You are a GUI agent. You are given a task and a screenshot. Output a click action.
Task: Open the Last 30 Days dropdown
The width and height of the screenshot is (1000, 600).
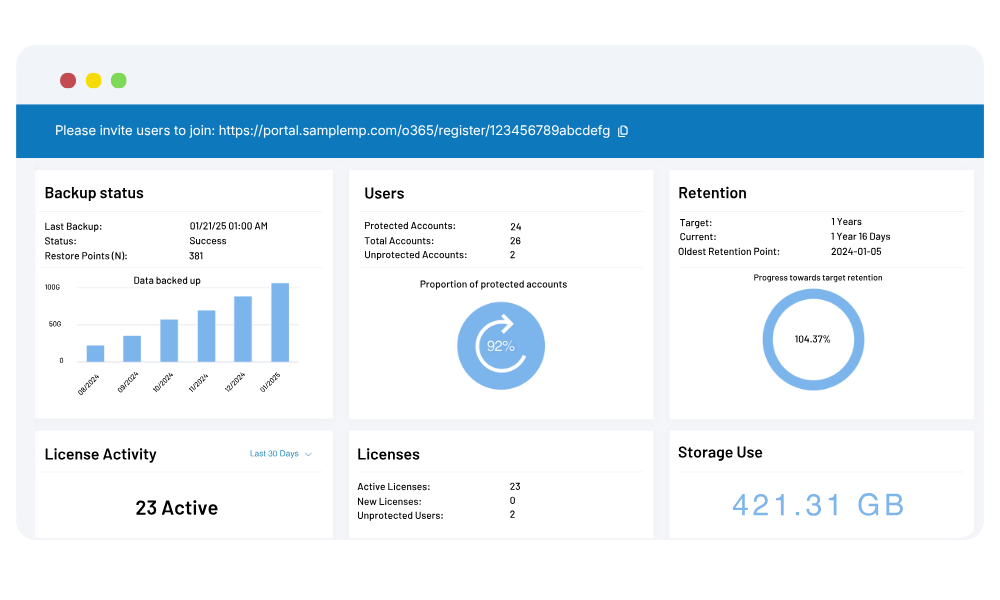(281, 454)
